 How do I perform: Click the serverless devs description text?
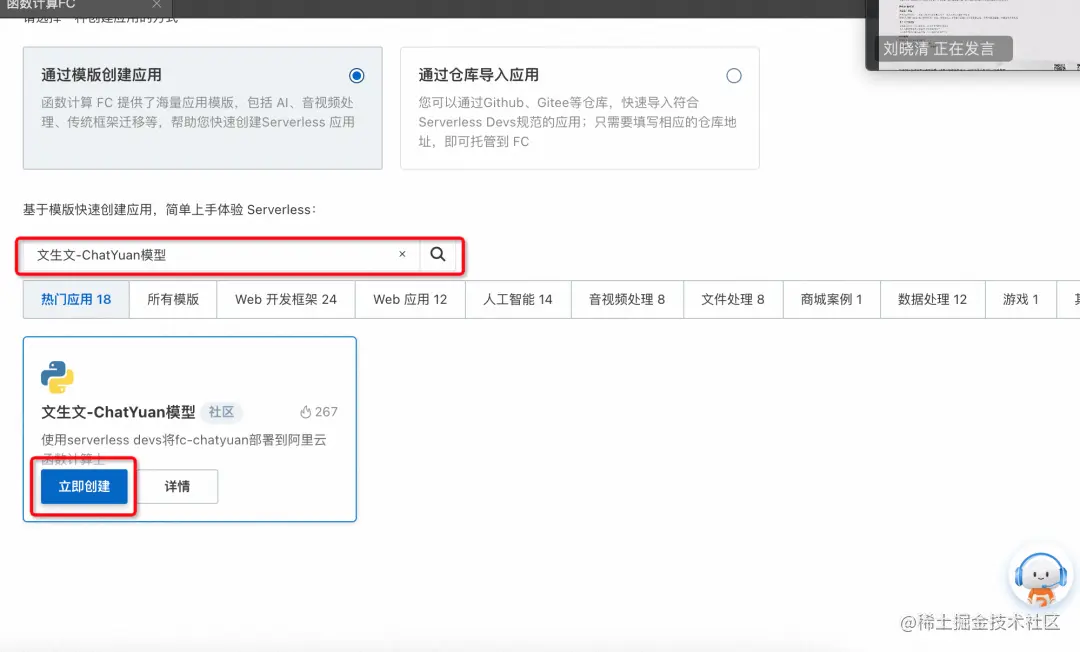click(x=183, y=448)
